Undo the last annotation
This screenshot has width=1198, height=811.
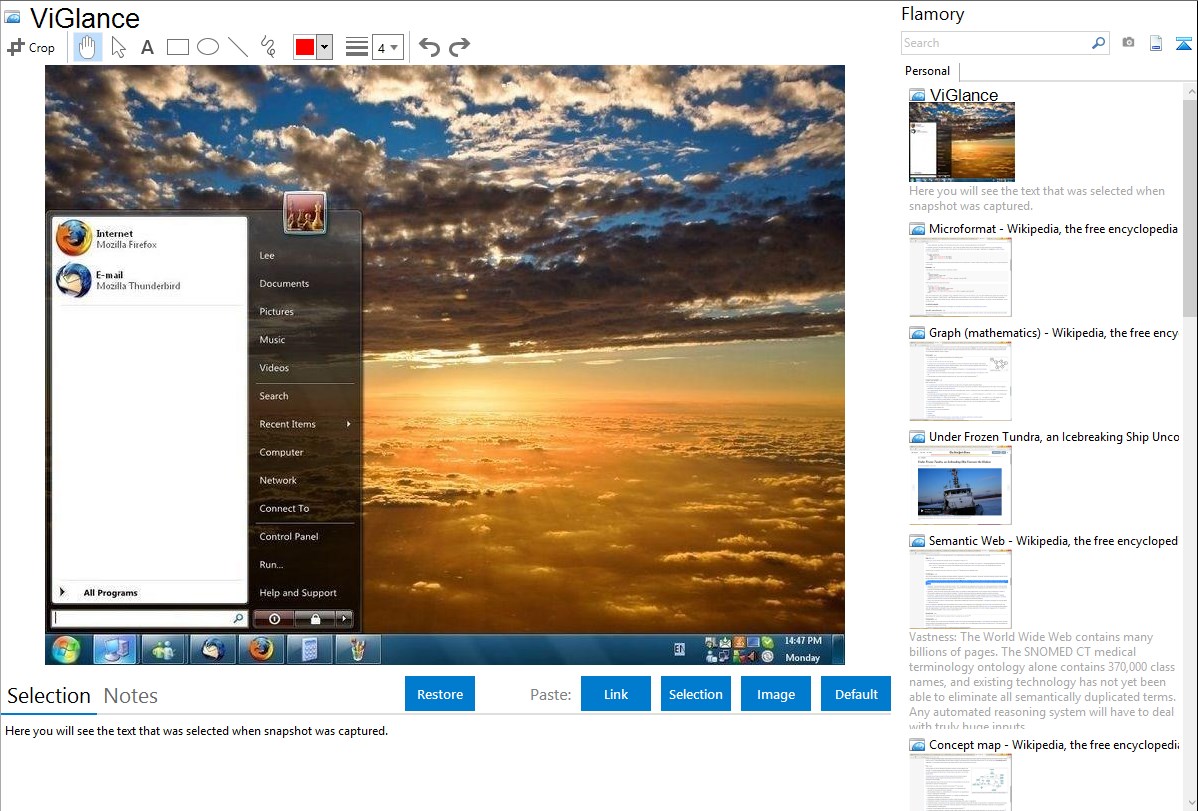pyautogui.click(x=429, y=47)
